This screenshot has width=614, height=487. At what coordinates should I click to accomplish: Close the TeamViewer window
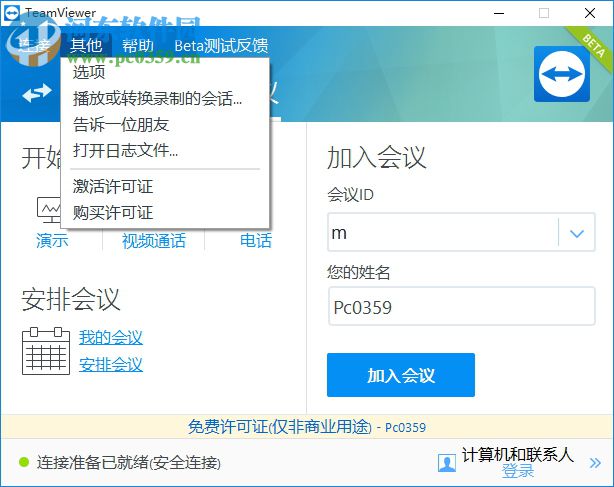click(590, 13)
